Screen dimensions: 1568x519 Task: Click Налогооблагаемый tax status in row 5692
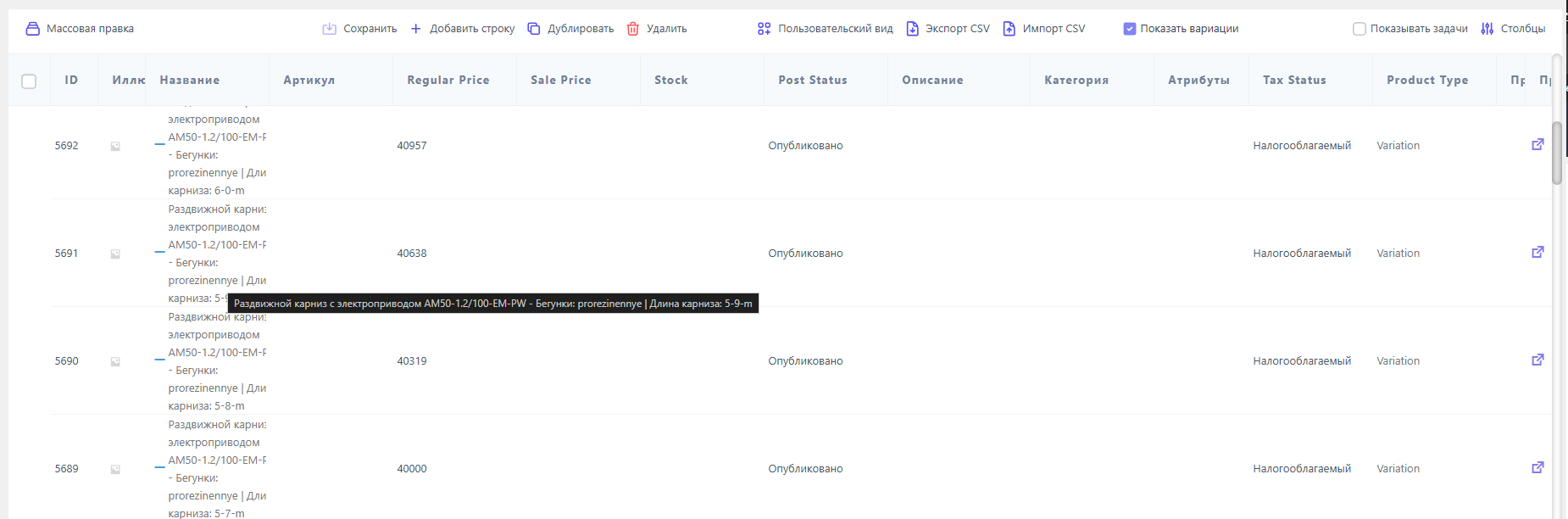point(1302,146)
